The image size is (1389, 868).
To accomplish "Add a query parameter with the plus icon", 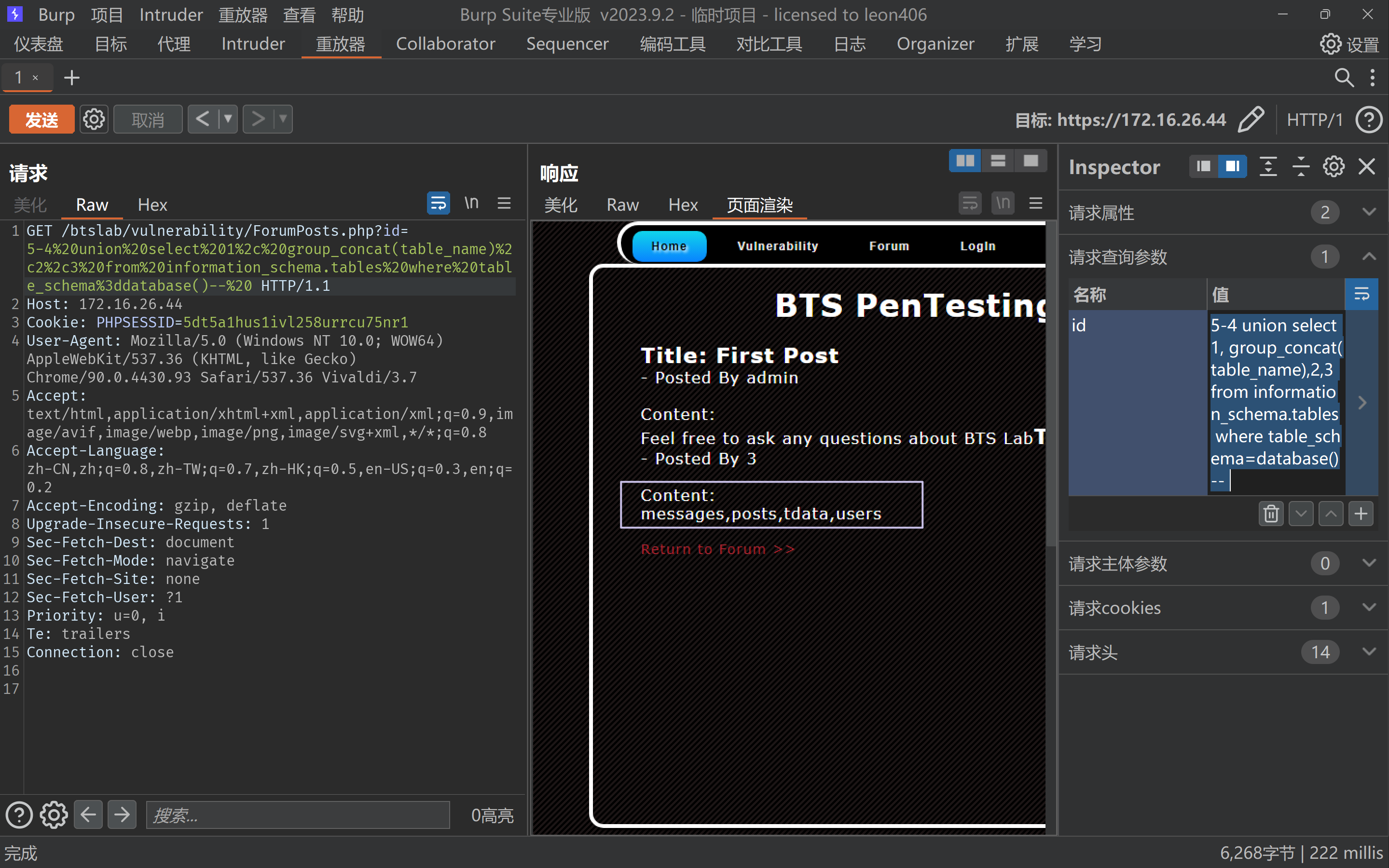I will tap(1360, 513).
